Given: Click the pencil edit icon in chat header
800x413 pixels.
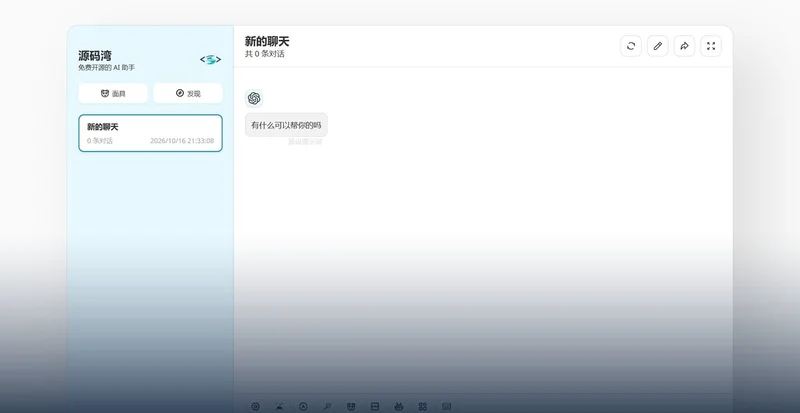Looking at the screenshot, I should point(658,46).
